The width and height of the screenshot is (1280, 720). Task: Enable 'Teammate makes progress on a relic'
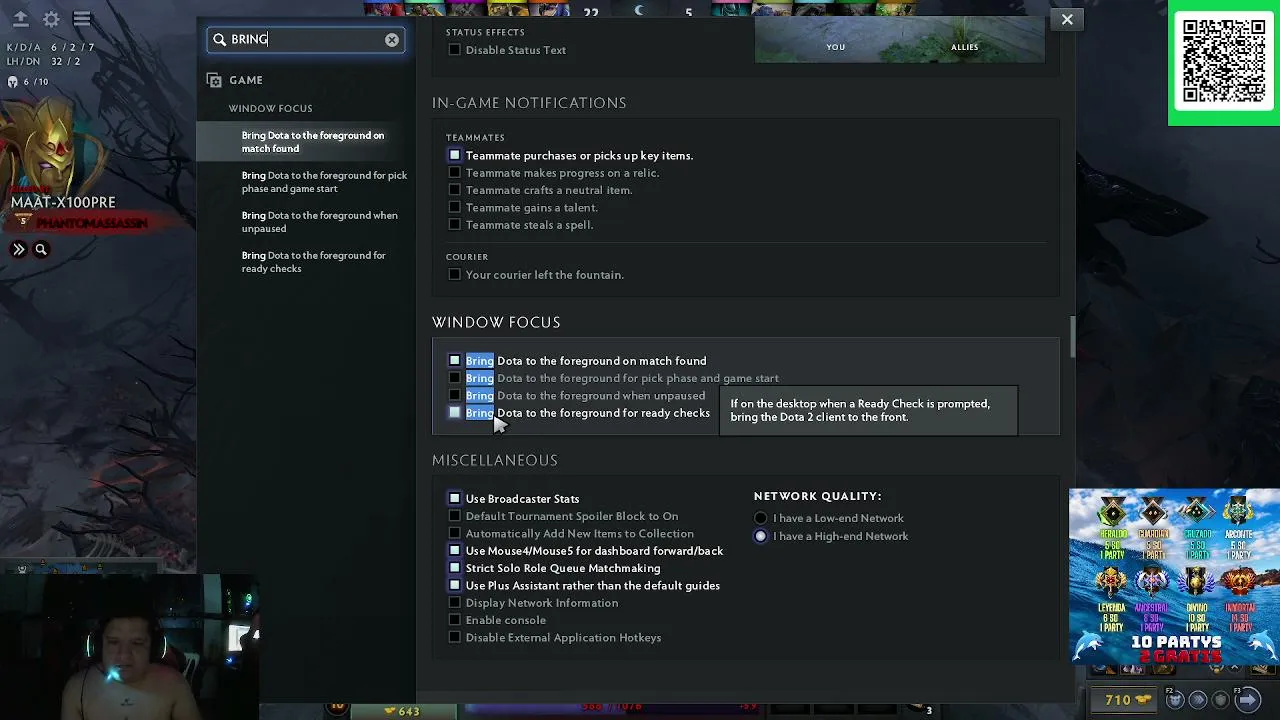pos(455,173)
